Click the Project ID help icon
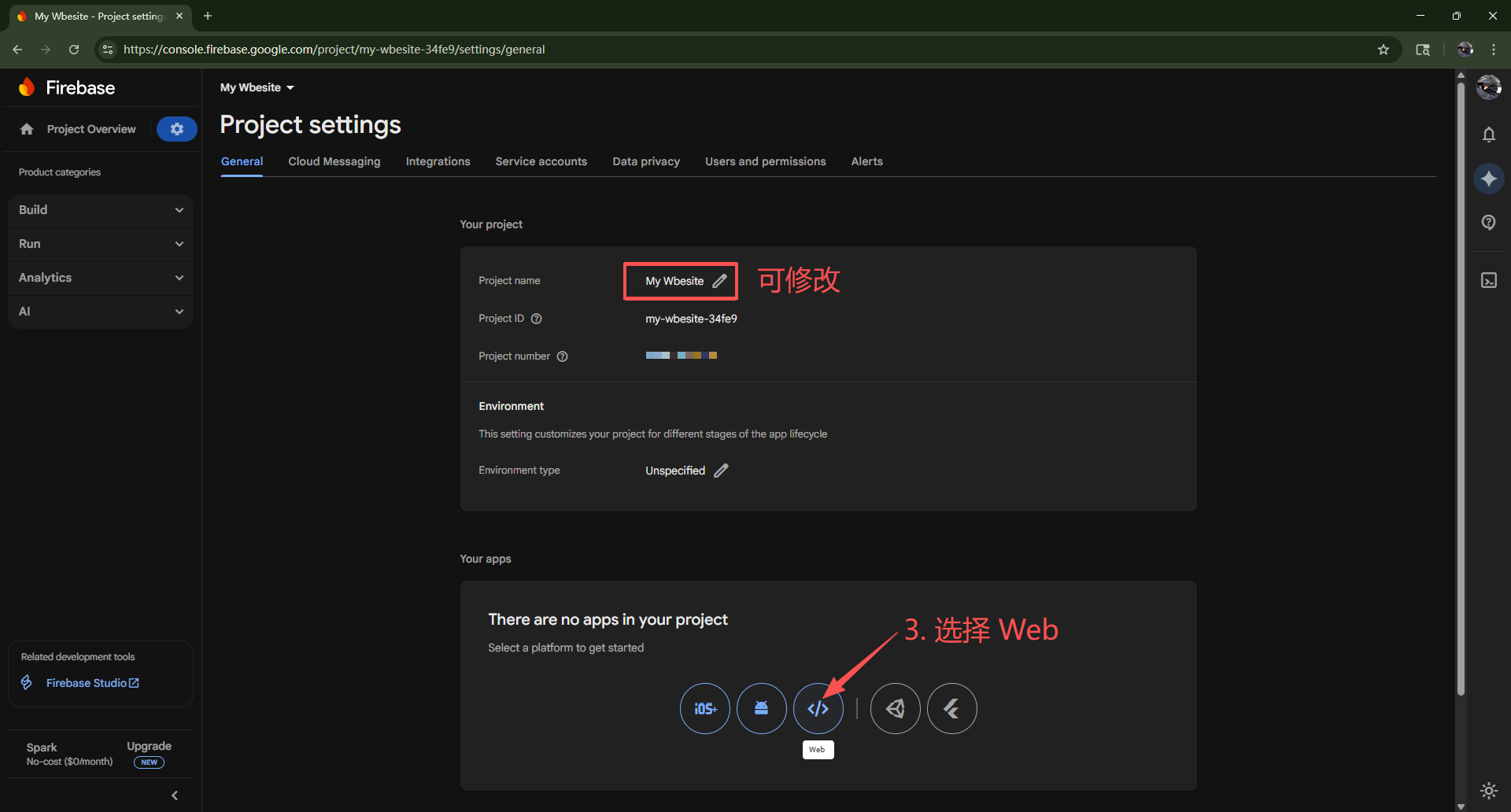The height and width of the screenshot is (812, 1511). coord(537,319)
